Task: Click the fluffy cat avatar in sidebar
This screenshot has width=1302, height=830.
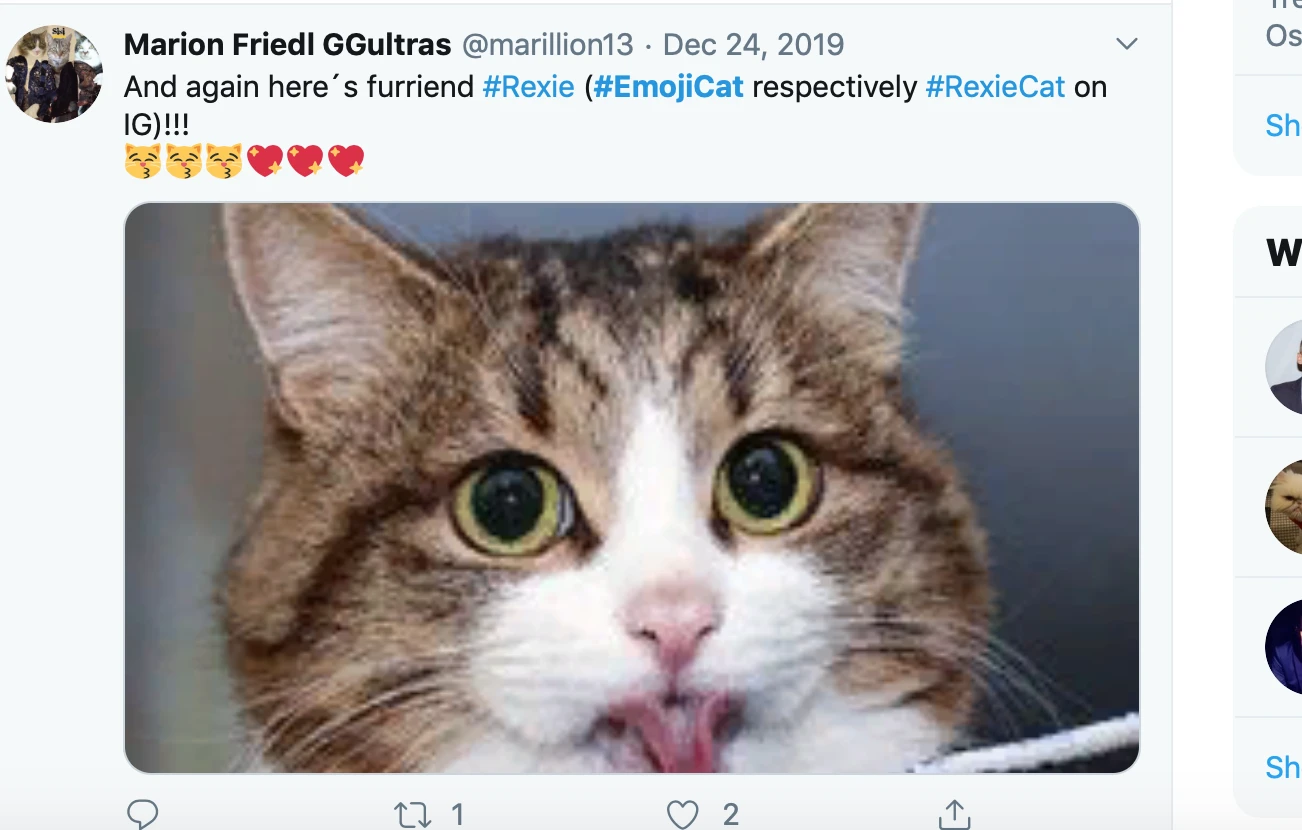Action: [1287, 507]
